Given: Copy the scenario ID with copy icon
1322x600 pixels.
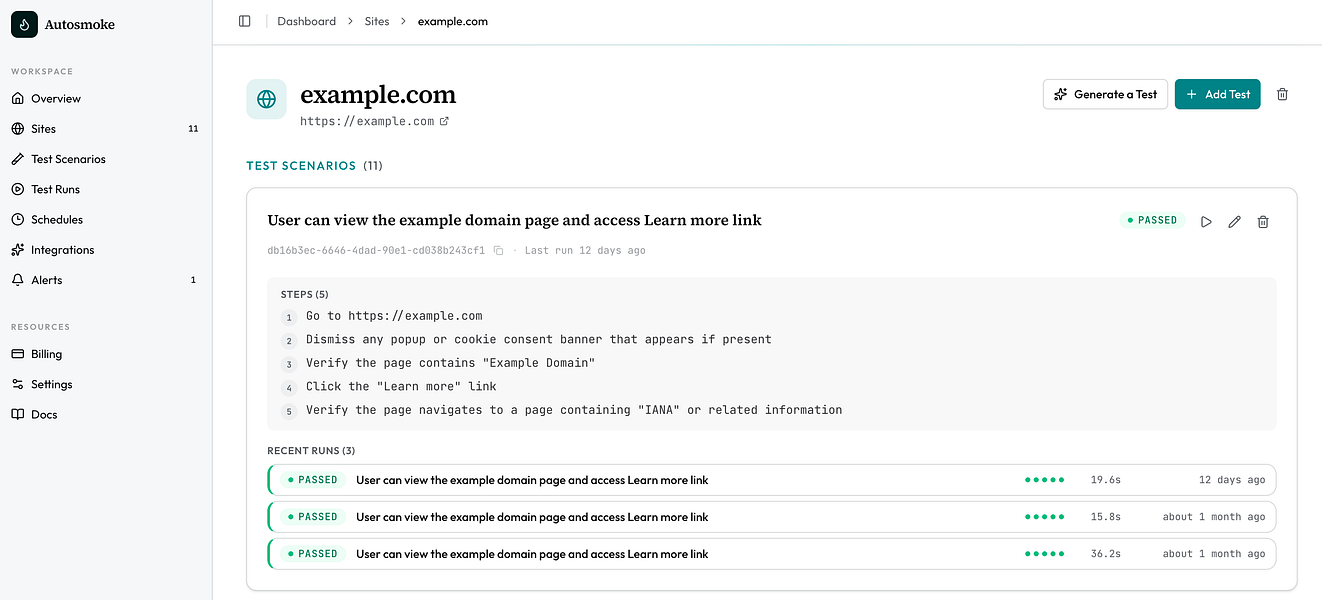Looking at the screenshot, I should pos(498,251).
